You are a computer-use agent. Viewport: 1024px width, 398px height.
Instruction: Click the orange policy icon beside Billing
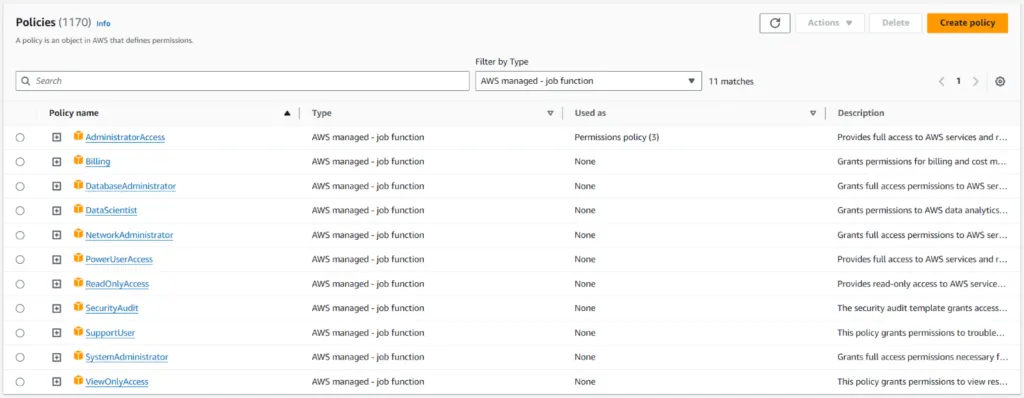[x=78, y=161]
